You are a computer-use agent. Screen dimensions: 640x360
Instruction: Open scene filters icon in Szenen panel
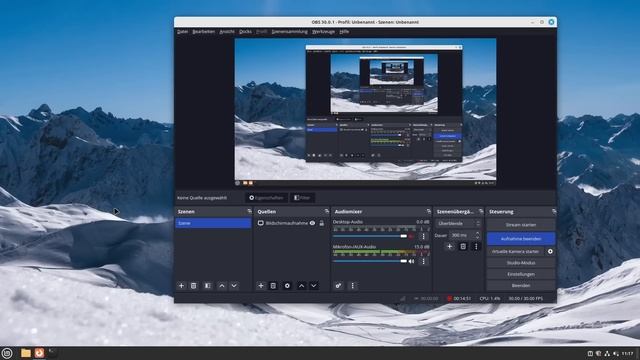pyautogui.click(x=208, y=286)
